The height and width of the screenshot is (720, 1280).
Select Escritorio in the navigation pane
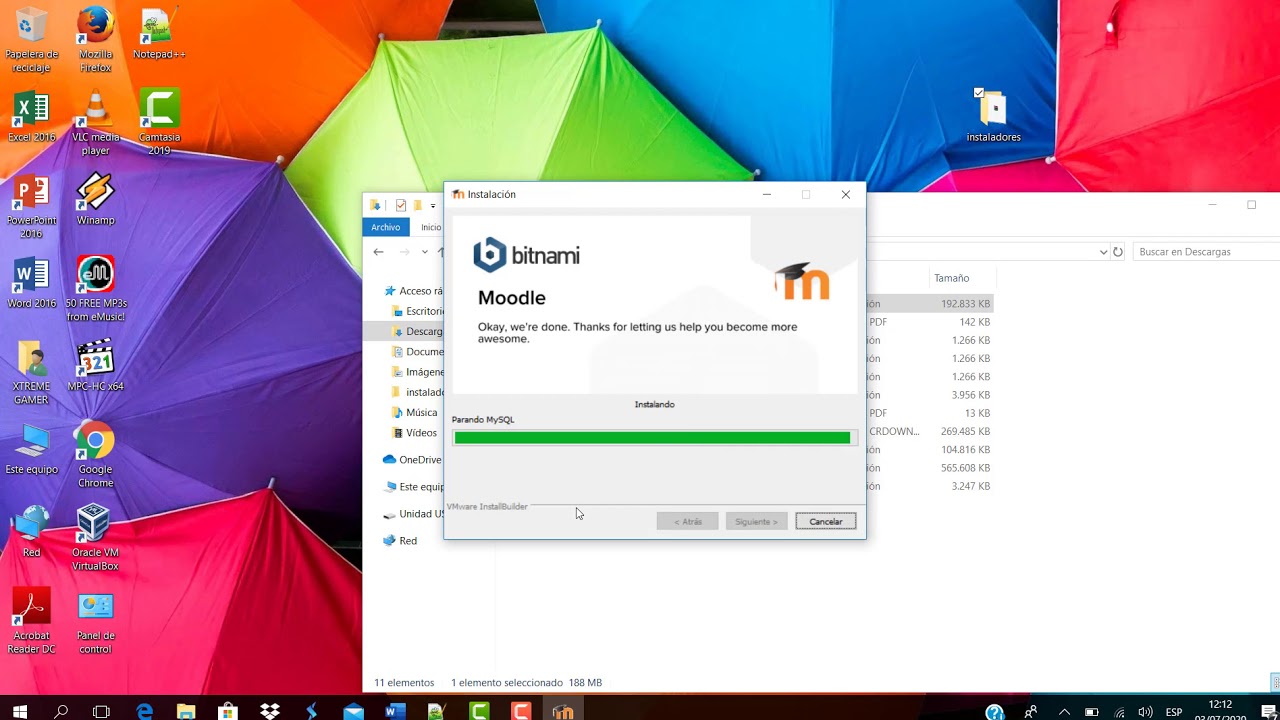coord(418,311)
